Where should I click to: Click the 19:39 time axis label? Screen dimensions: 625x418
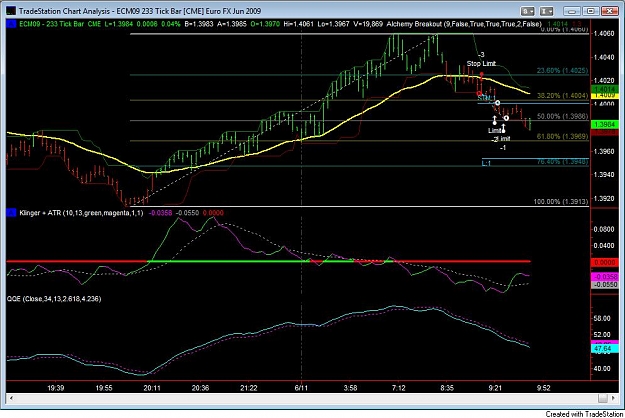(55, 388)
